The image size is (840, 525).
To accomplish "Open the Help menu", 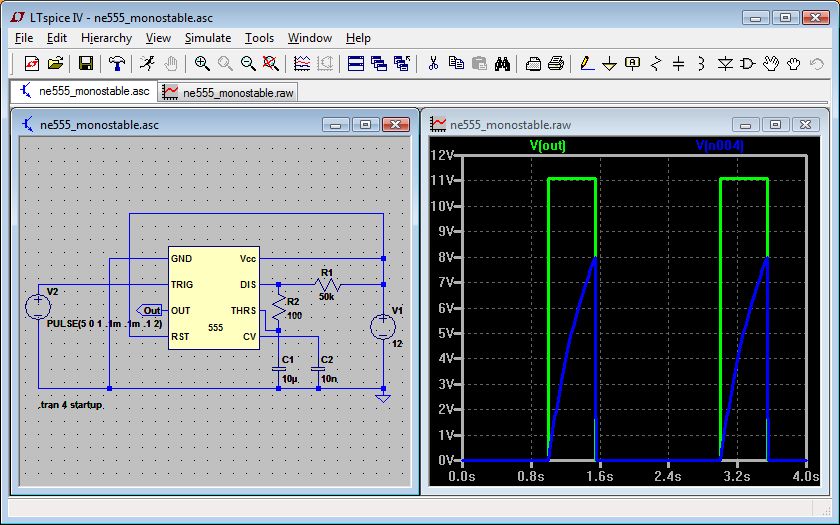I will (x=358, y=38).
